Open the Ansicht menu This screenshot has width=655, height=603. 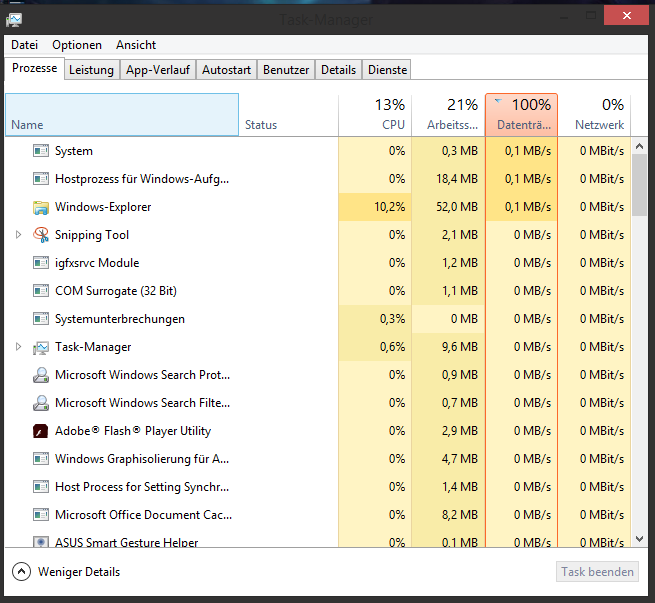[x=136, y=45]
